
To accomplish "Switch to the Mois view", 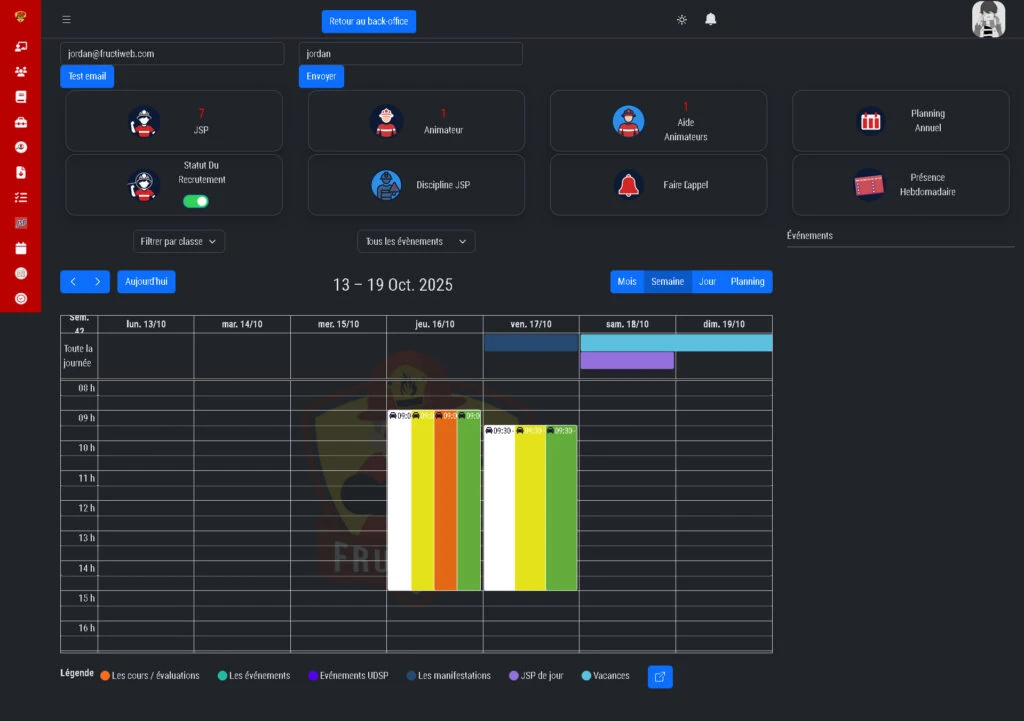I will click(627, 281).
